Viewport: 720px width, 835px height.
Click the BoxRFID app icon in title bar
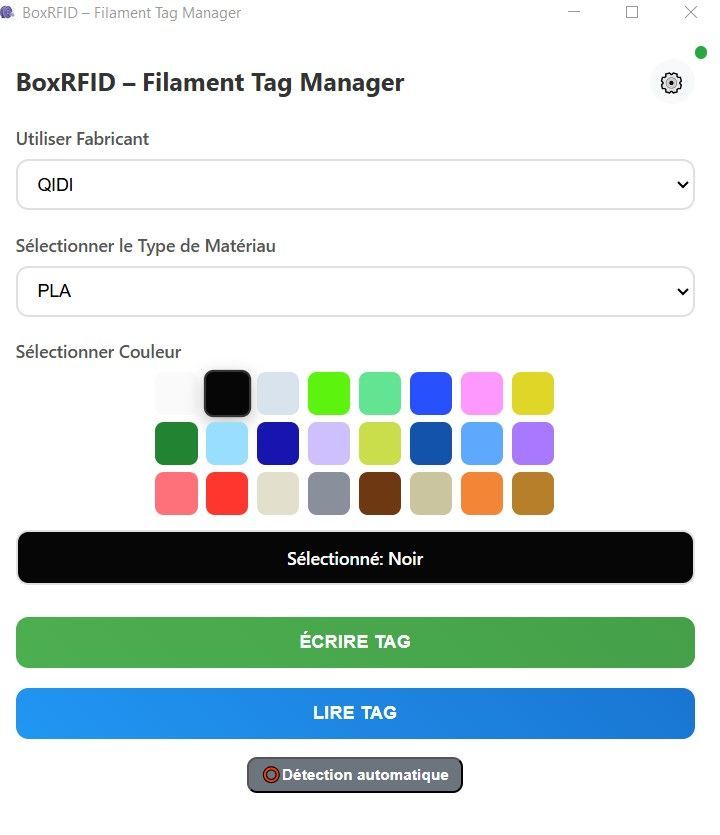7,12
